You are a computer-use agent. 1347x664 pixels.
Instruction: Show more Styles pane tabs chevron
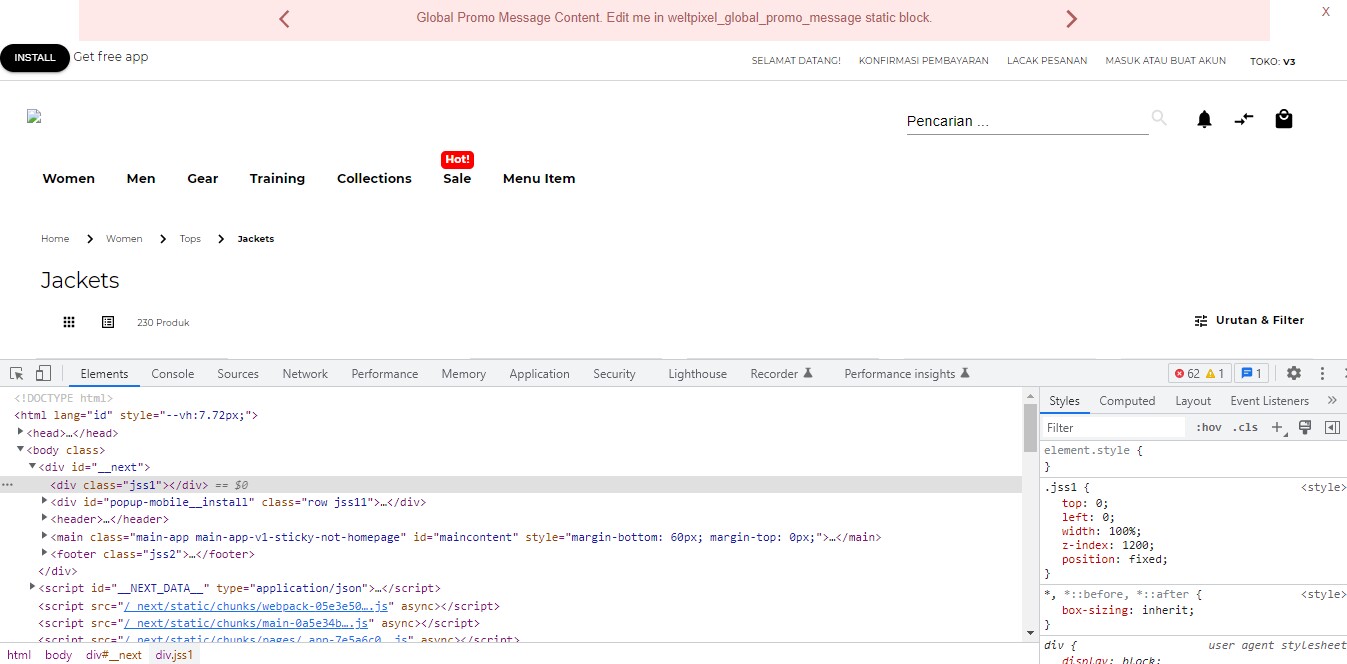click(x=1332, y=400)
